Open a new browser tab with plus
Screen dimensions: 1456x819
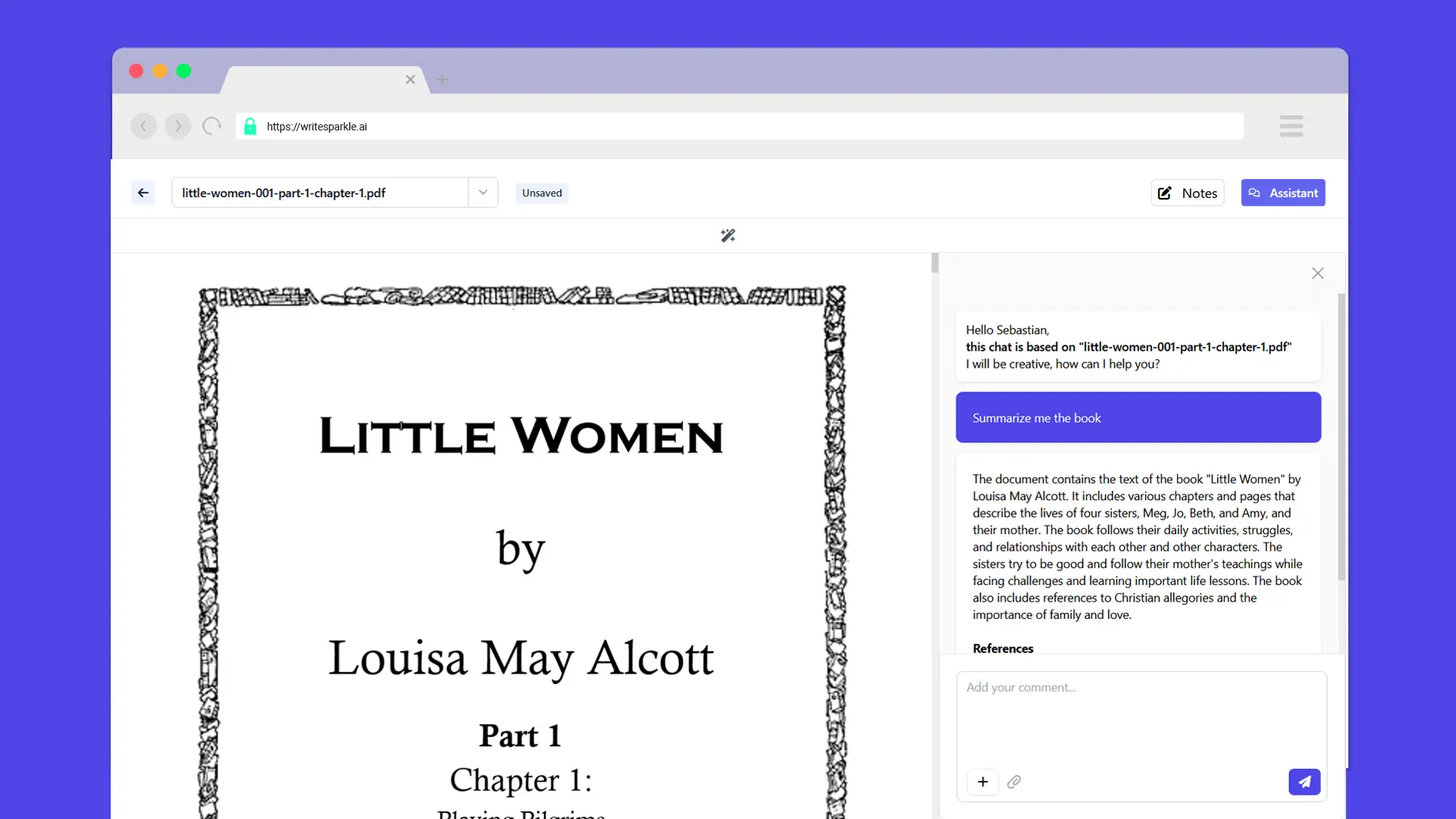pos(443,80)
